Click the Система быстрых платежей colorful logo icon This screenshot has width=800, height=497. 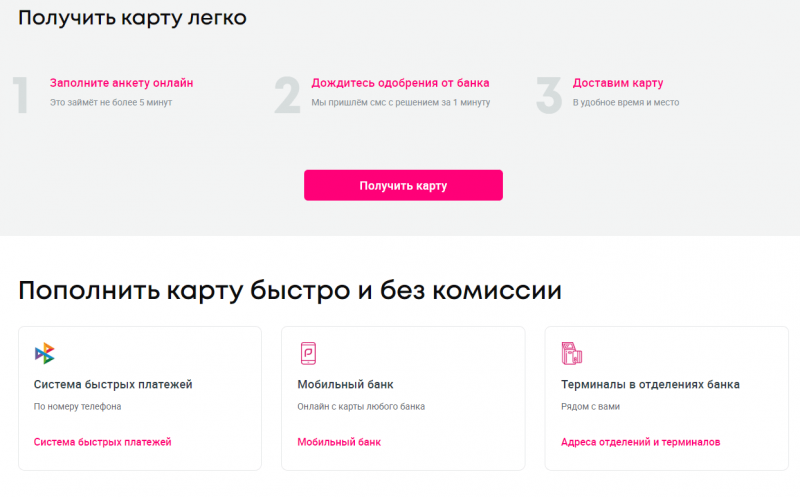pyautogui.click(x=44, y=353)
